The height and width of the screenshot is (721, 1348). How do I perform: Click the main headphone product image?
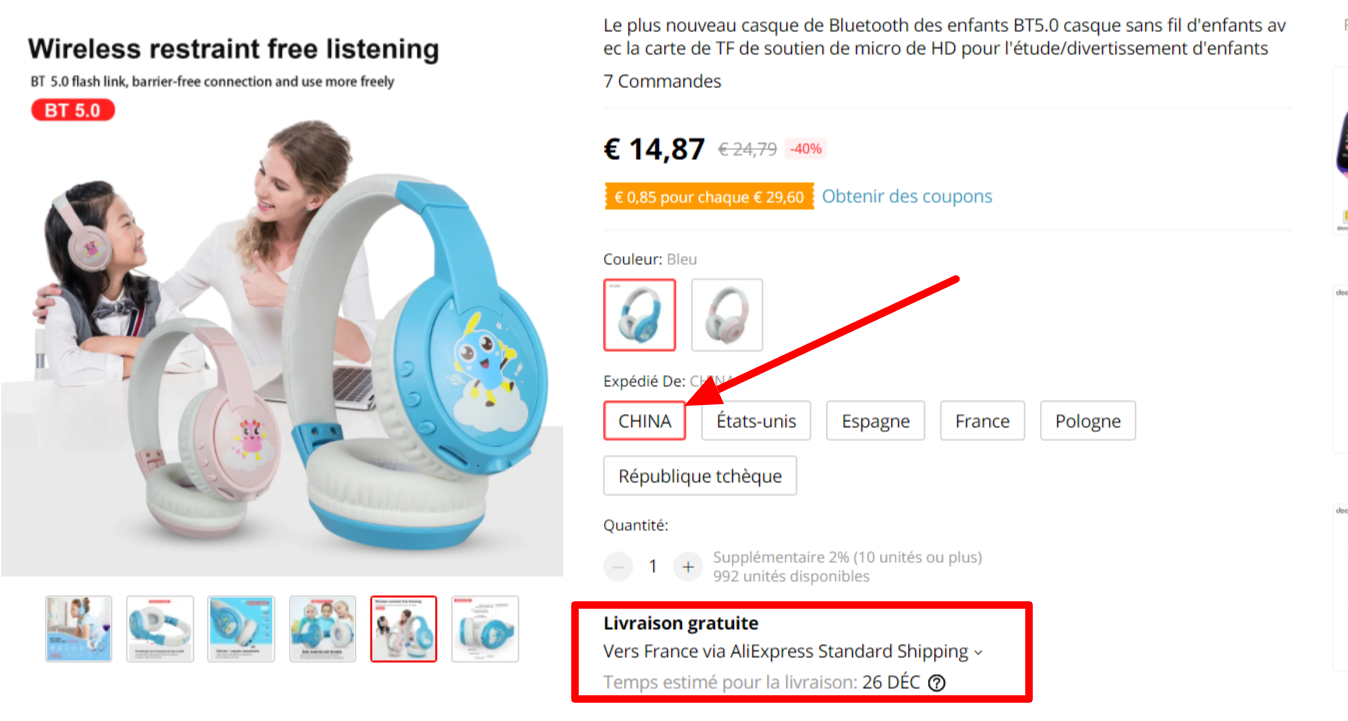(282, 330)
